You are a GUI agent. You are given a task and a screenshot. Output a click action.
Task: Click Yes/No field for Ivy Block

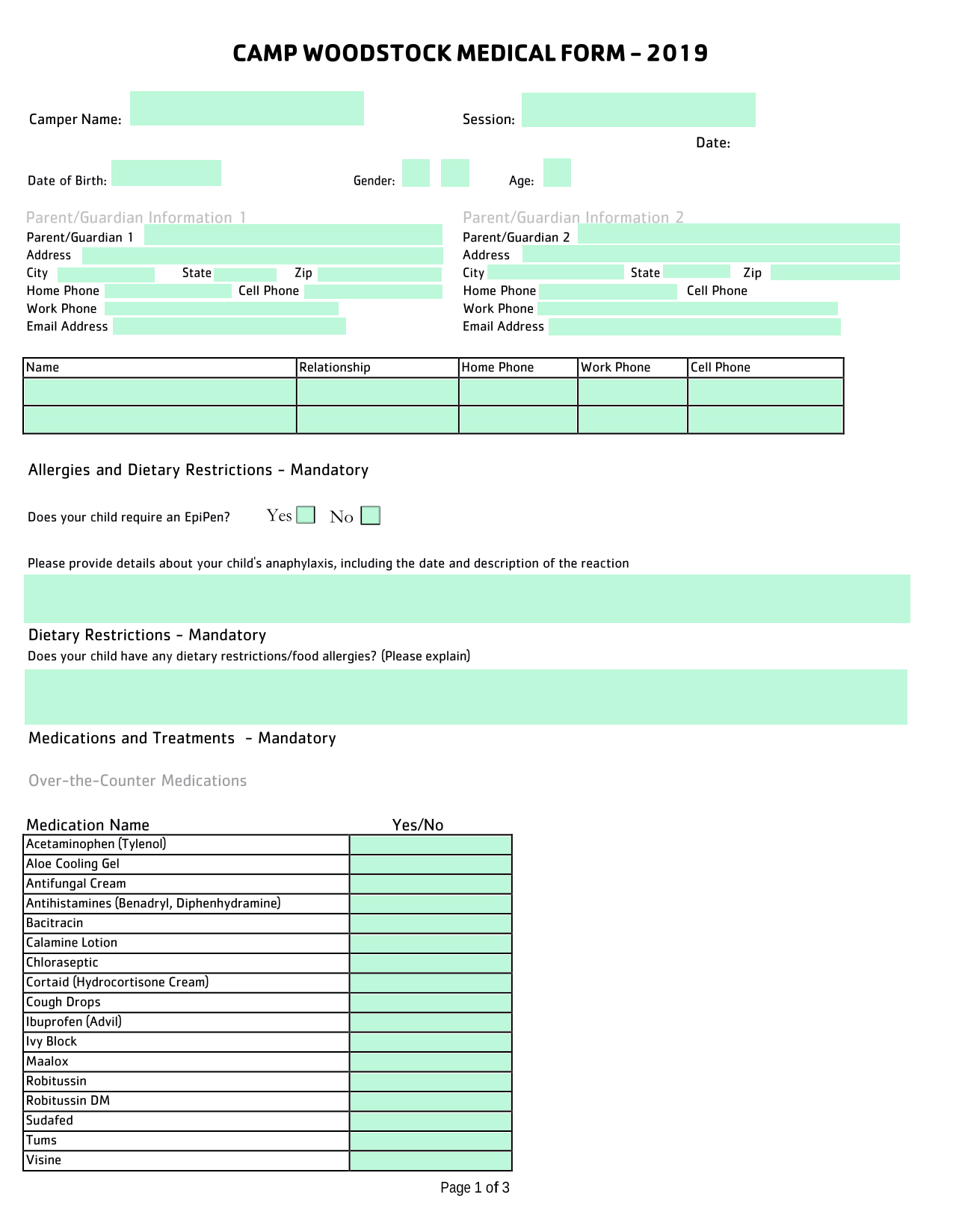point(431,1043)
